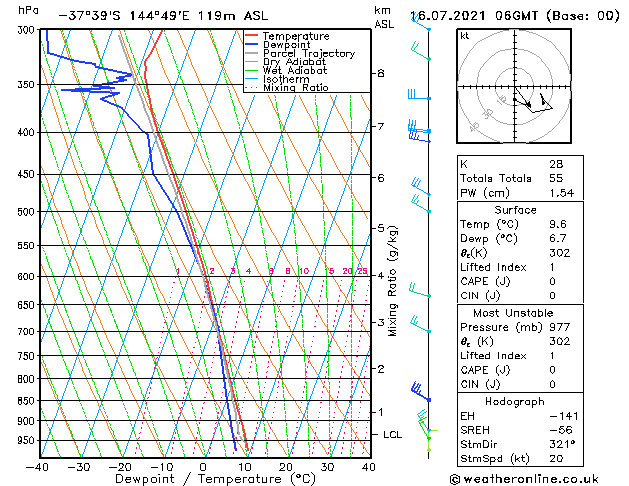Click the SREH value '-56'
The height and width of the screenshot is (486, 629).
(561, 430)
